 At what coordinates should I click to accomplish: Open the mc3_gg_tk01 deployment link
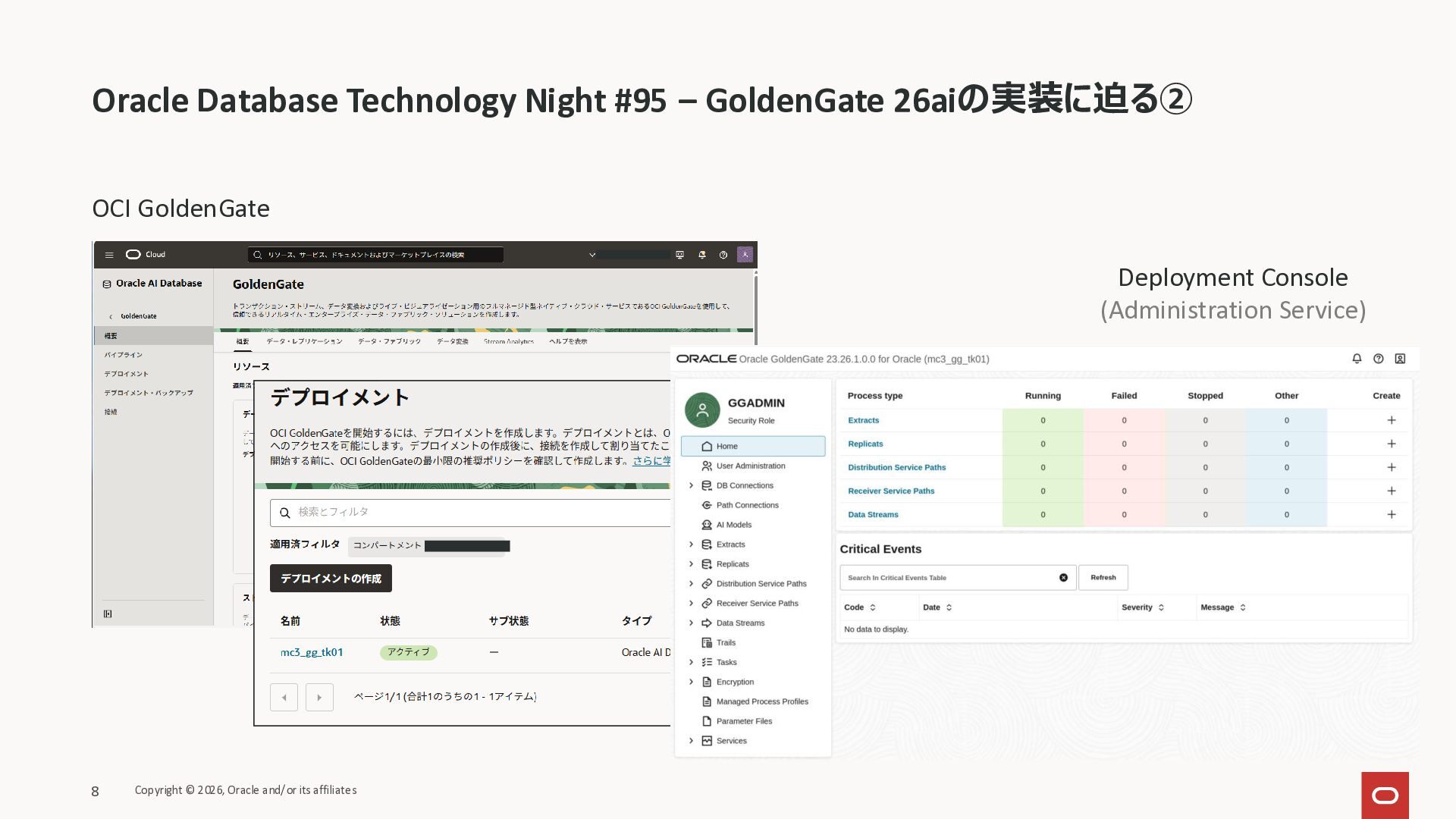(x=312, y=652)
